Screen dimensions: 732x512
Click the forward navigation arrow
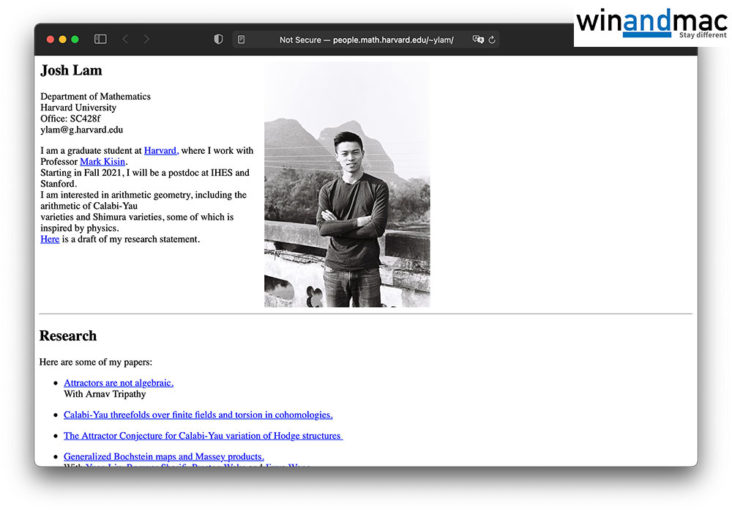147,39
